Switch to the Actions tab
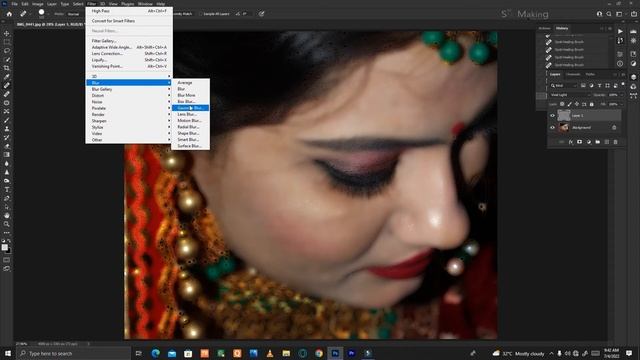The image size is (640, 360). (544, 28)
